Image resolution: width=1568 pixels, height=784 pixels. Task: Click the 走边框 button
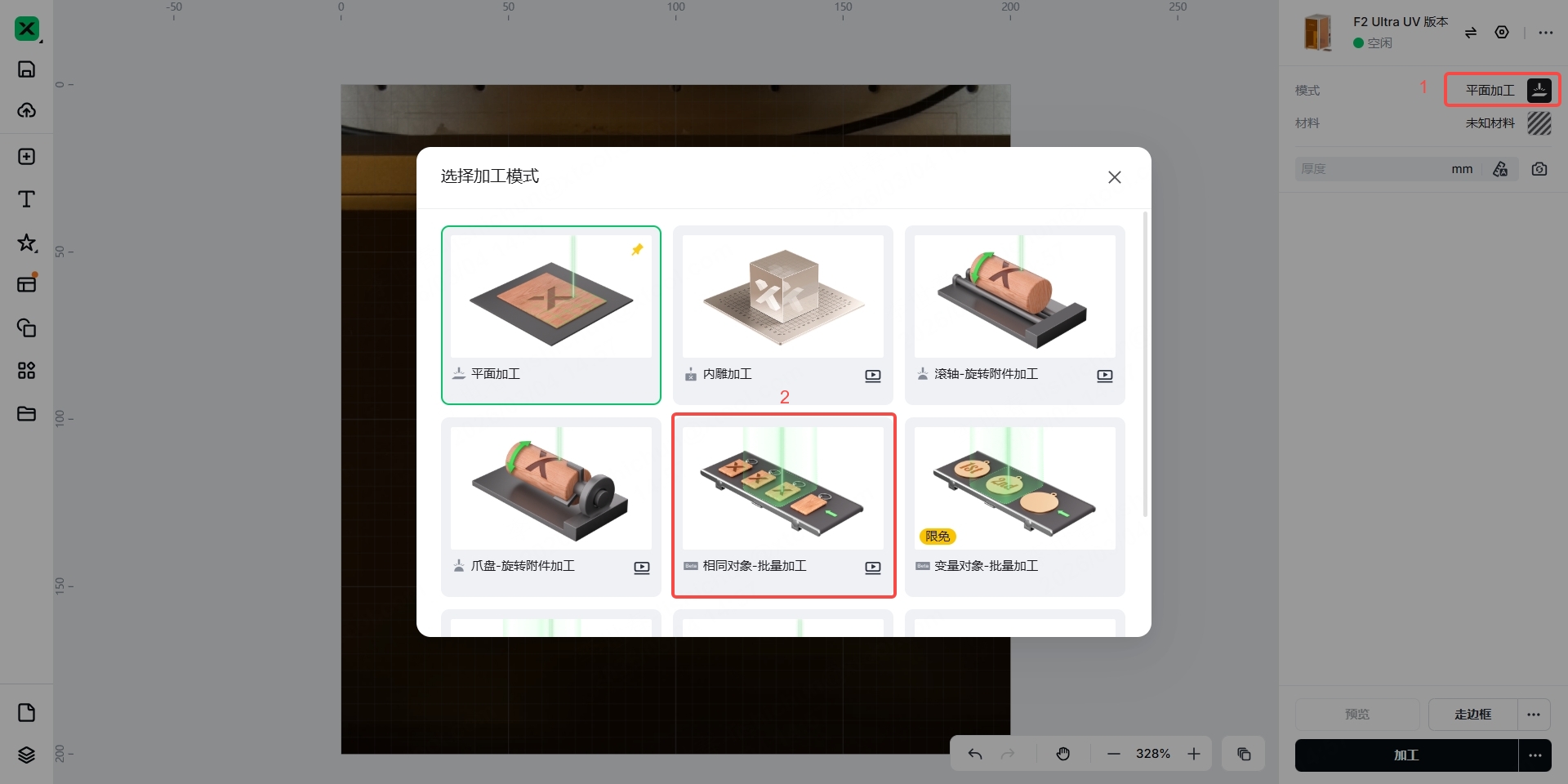point(1472,715)
